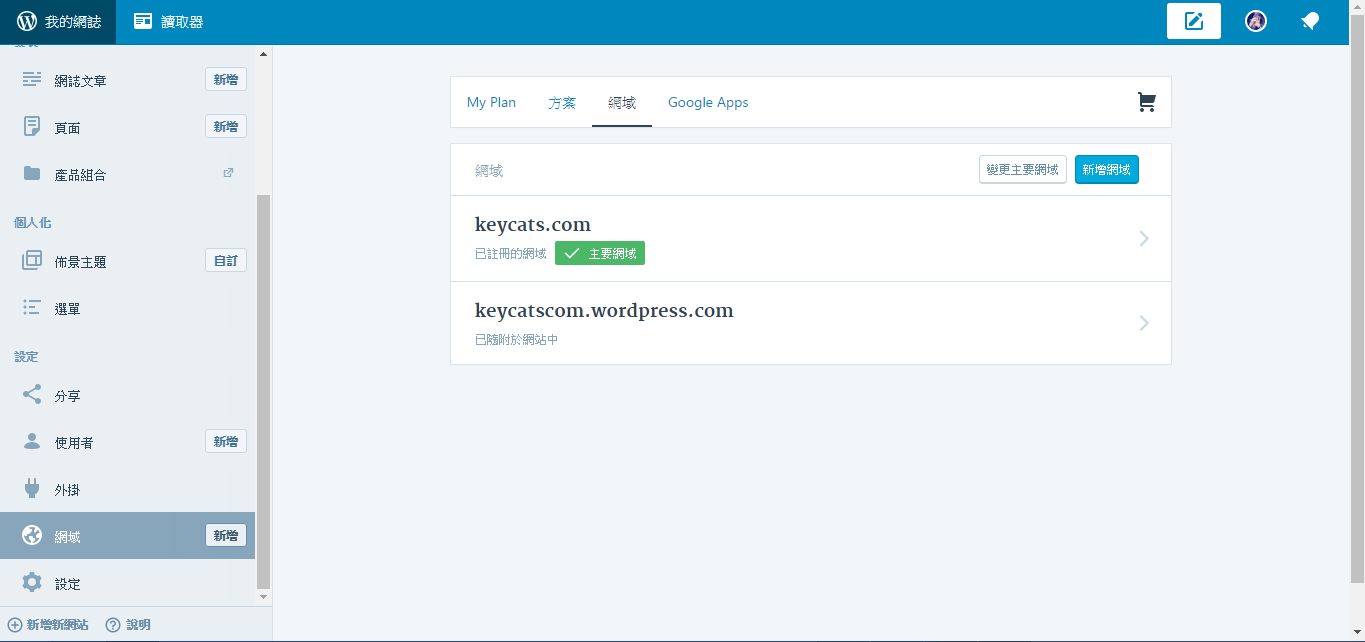Click the keycats.com domain name
Viewport: 1365px width, 642px height.
pos(533,224)
